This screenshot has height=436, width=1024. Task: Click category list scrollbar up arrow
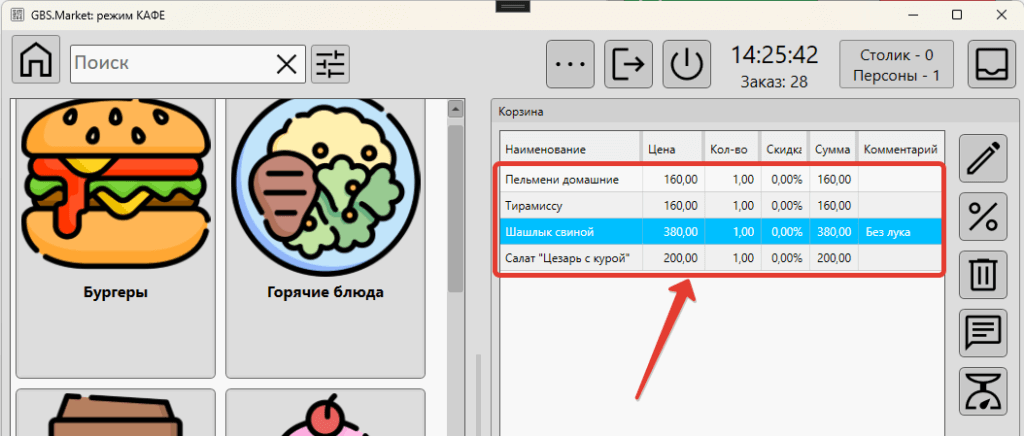455,108
